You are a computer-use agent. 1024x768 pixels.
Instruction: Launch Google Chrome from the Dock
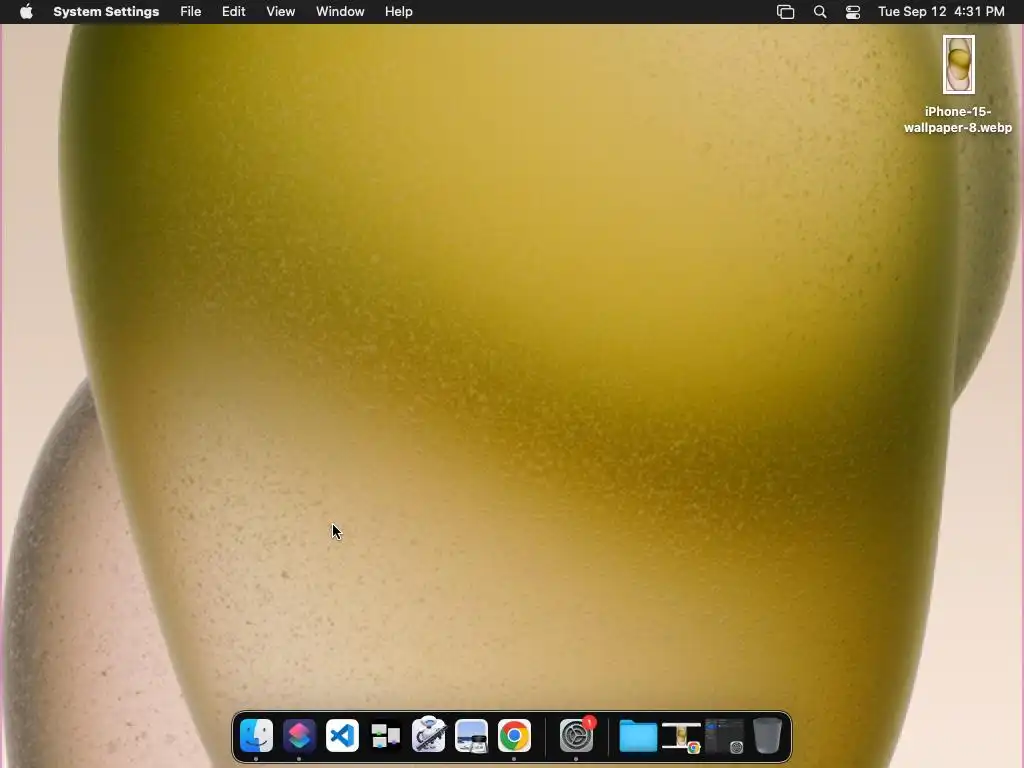tap(515, 736)
